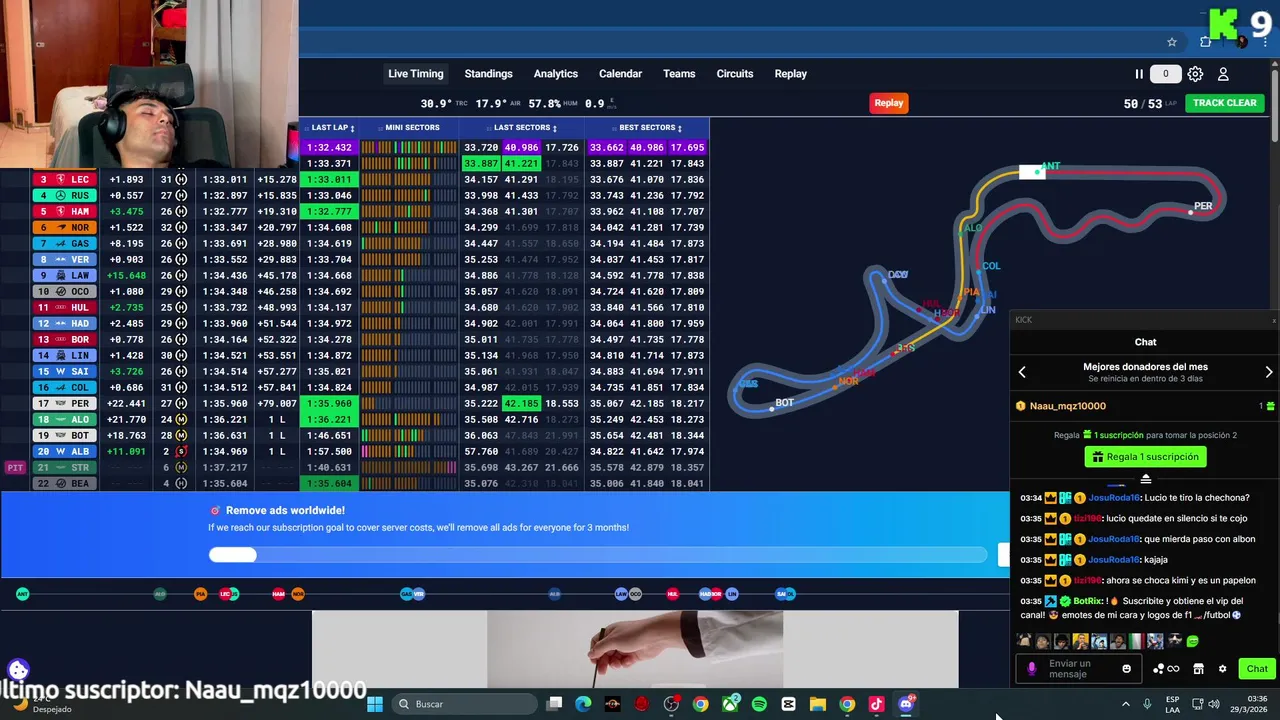1280x720 pixels.
Task: Click the Regala 1 suscripción button
Action: (1145, 457)
